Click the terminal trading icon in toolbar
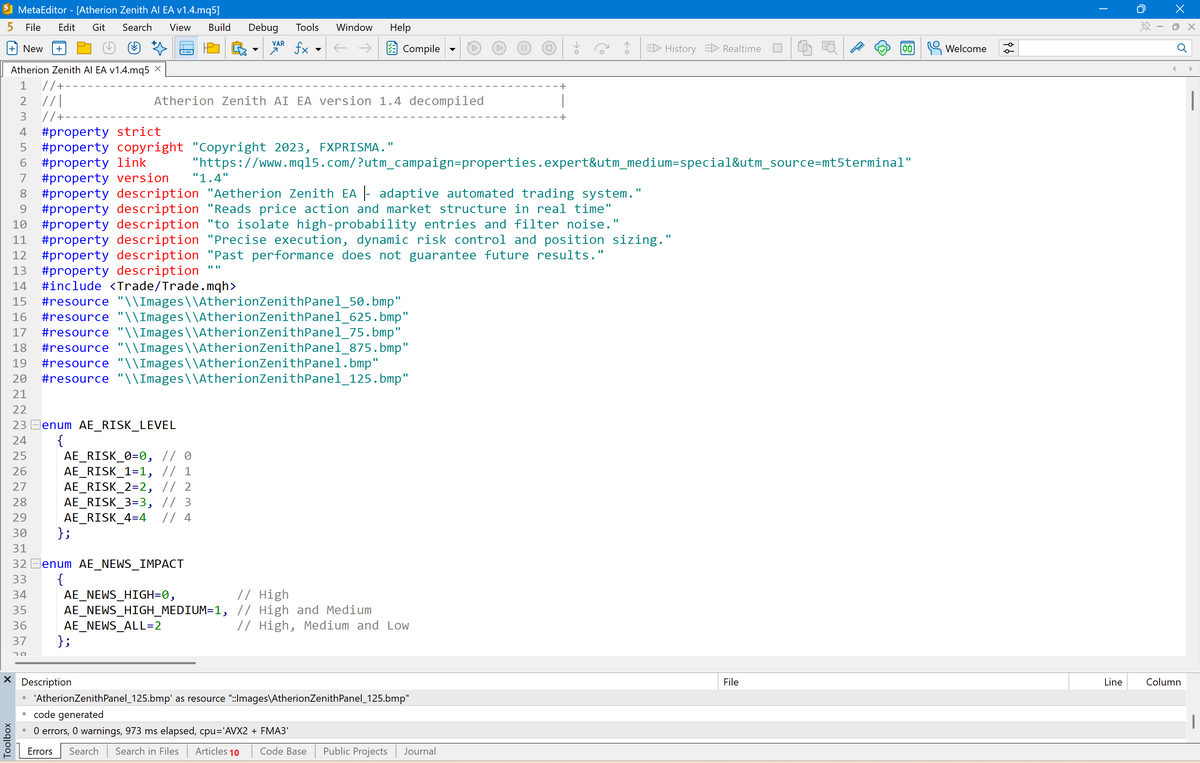Screen dimensions: 1200x763 pos(906,48)
